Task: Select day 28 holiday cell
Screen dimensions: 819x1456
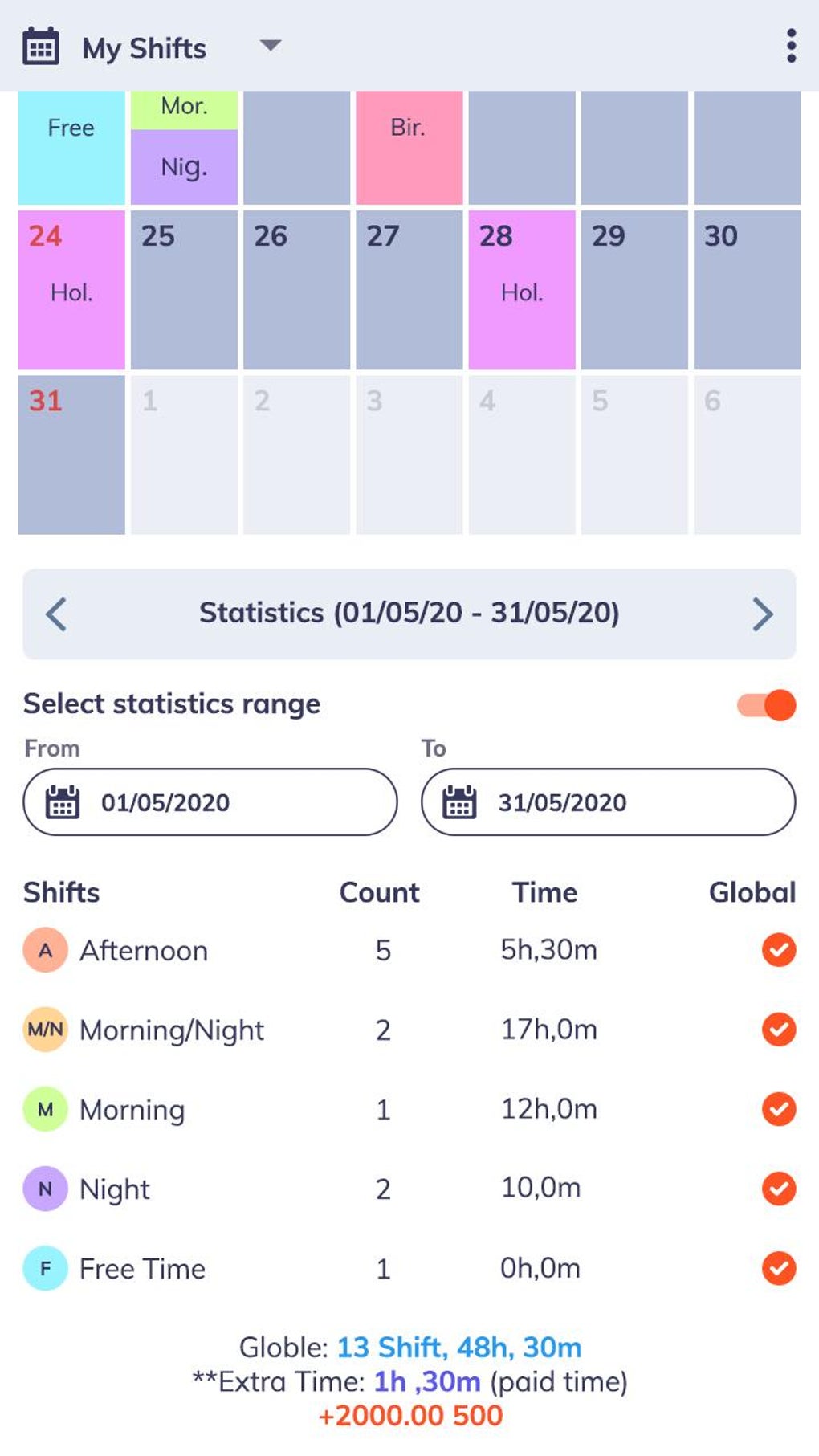Action: pyautogui.click(x=522, y=290)
